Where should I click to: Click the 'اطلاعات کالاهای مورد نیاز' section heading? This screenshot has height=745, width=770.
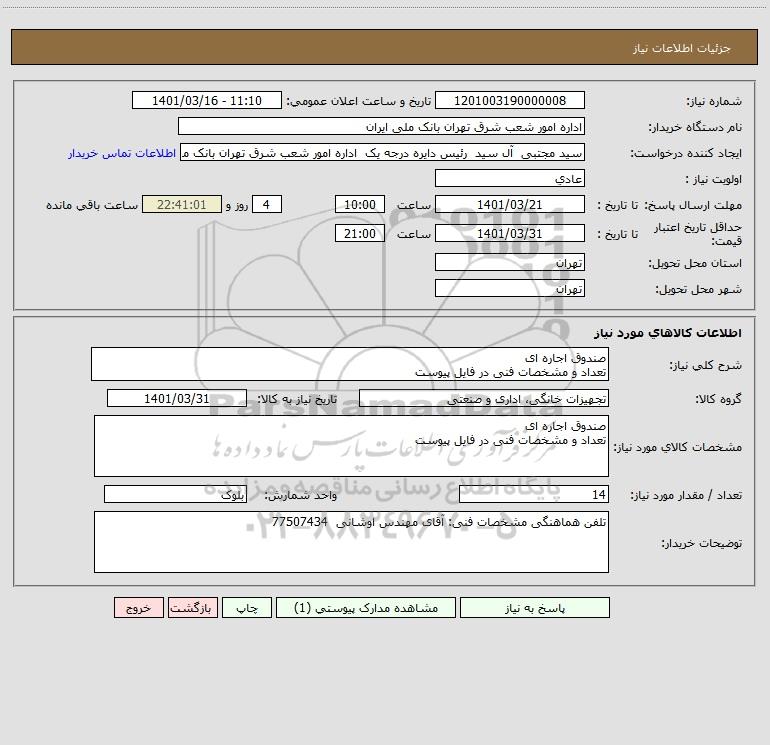668,333
